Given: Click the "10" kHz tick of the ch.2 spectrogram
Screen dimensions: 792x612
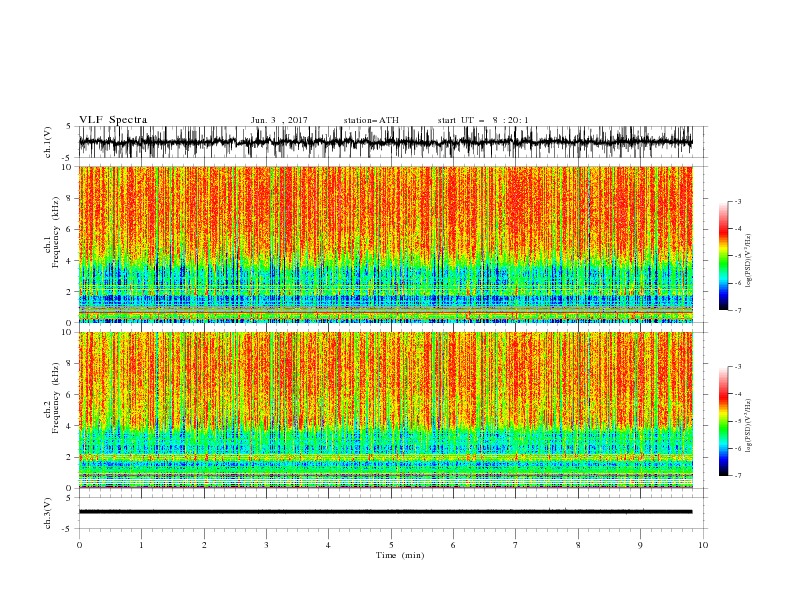Looking at the screenshot, I should point(67,332).
